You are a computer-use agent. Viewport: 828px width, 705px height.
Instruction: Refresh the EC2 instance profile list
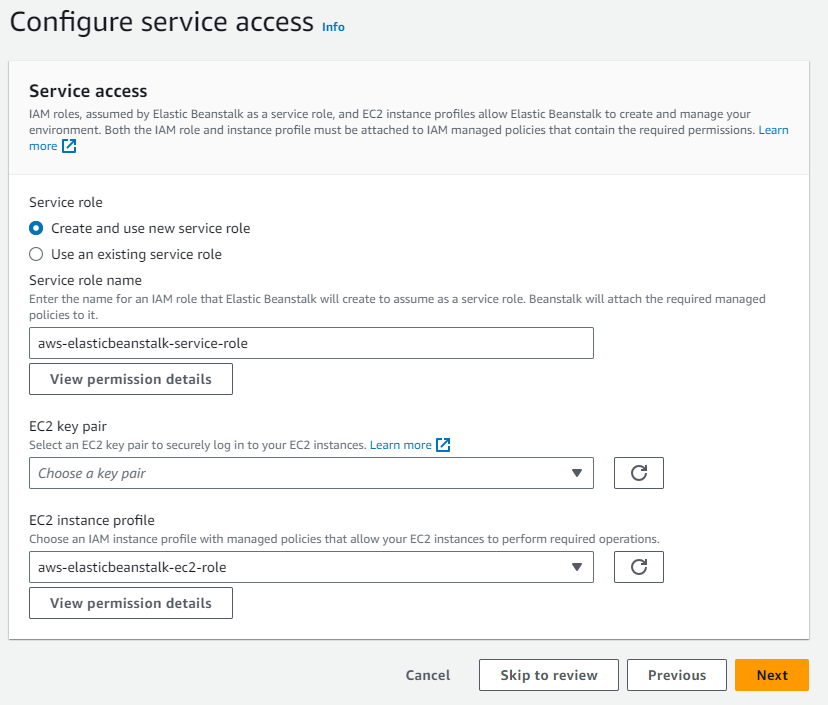tap(638, 567)
